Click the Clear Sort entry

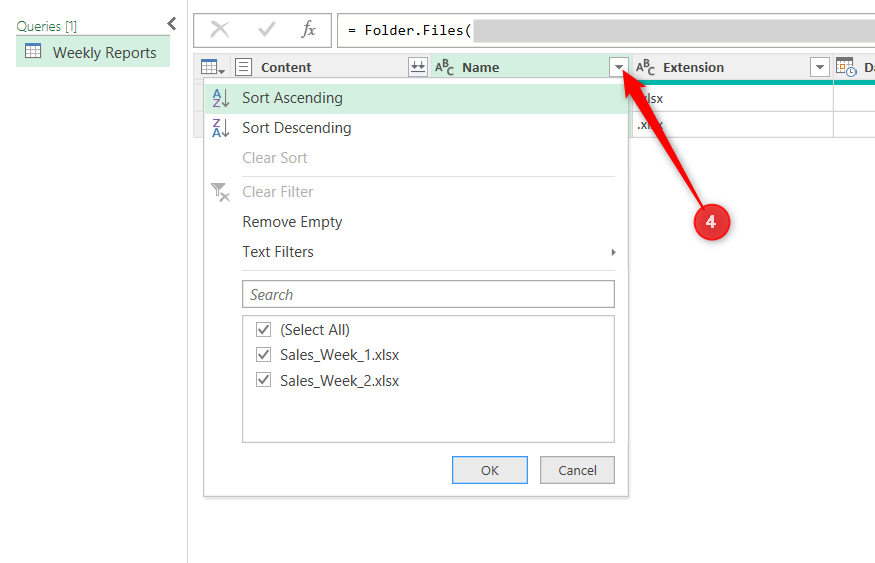[x=416, y=158]
